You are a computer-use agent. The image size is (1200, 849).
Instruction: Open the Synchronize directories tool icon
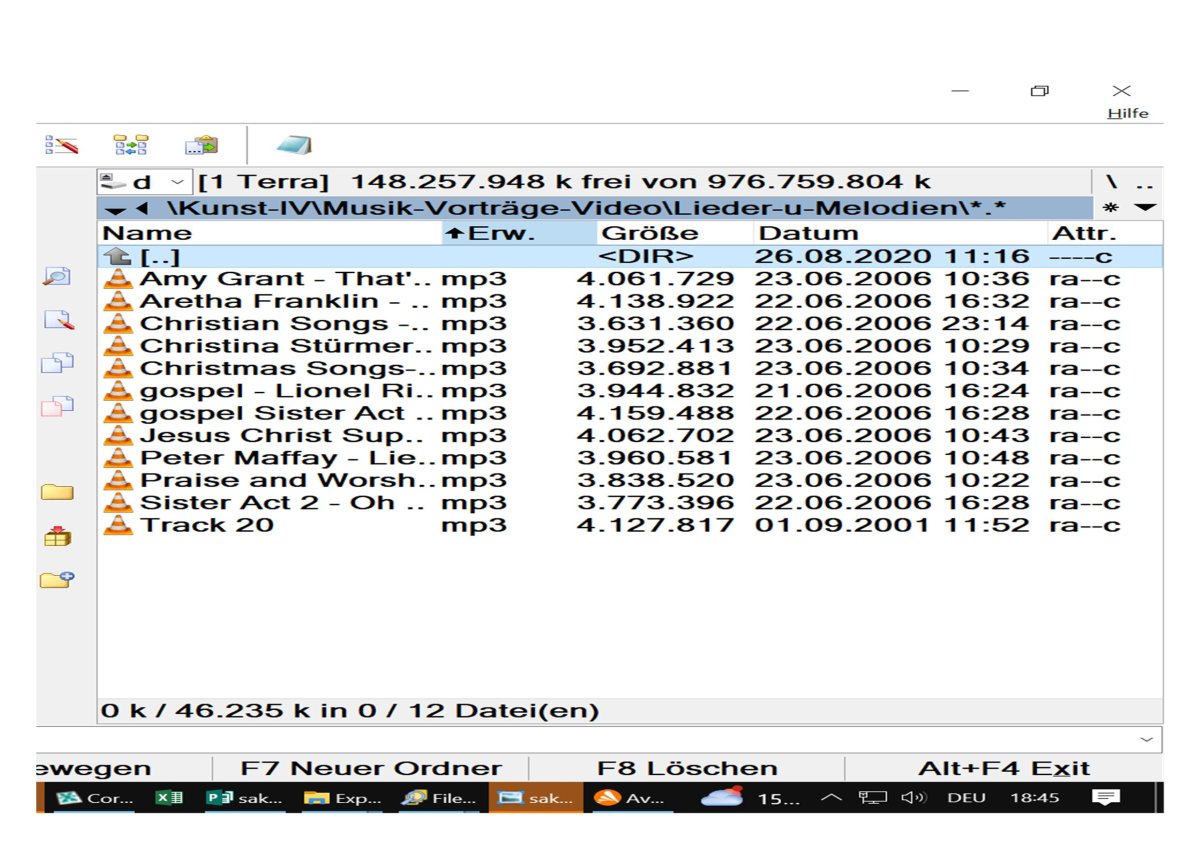coord(131,146)
